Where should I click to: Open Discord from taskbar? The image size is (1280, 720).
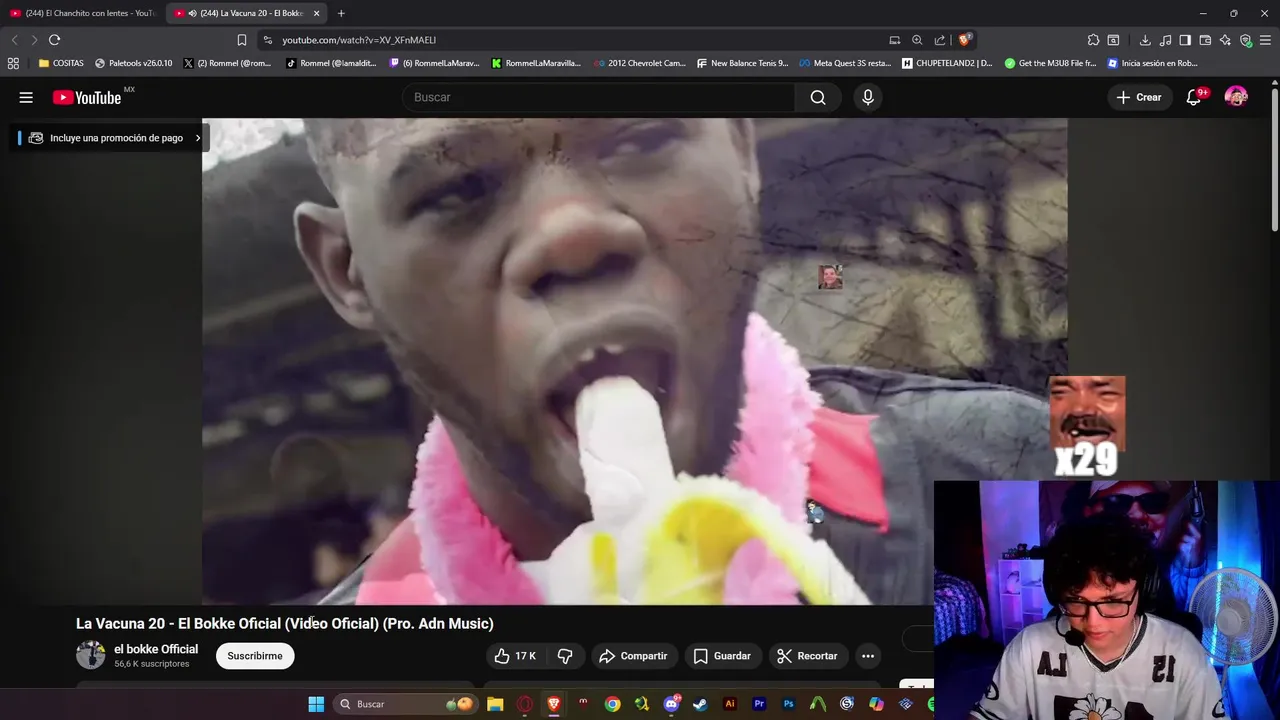(671, 704)
